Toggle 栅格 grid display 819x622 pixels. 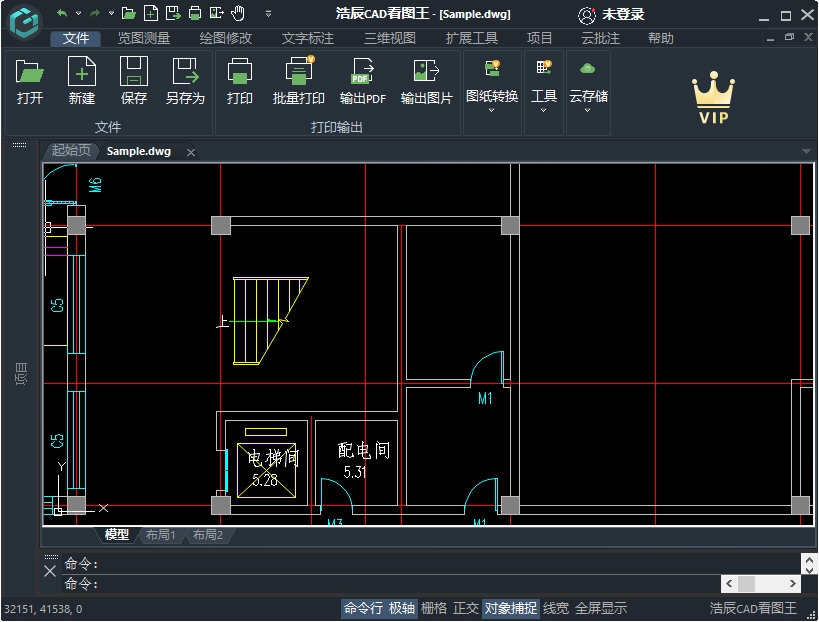tap(434, 608)
